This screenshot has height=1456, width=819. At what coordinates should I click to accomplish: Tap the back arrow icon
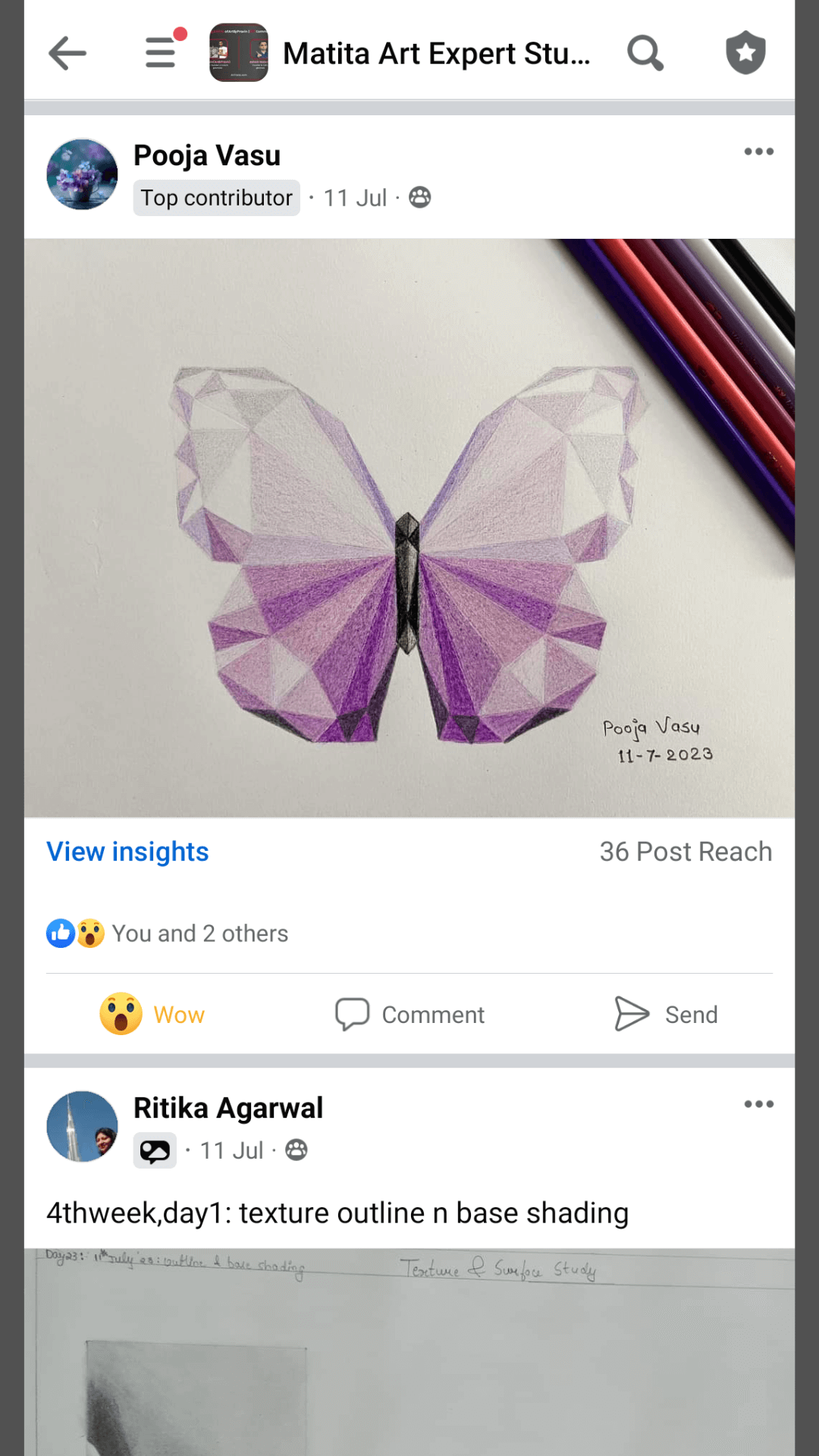(67, 53)
